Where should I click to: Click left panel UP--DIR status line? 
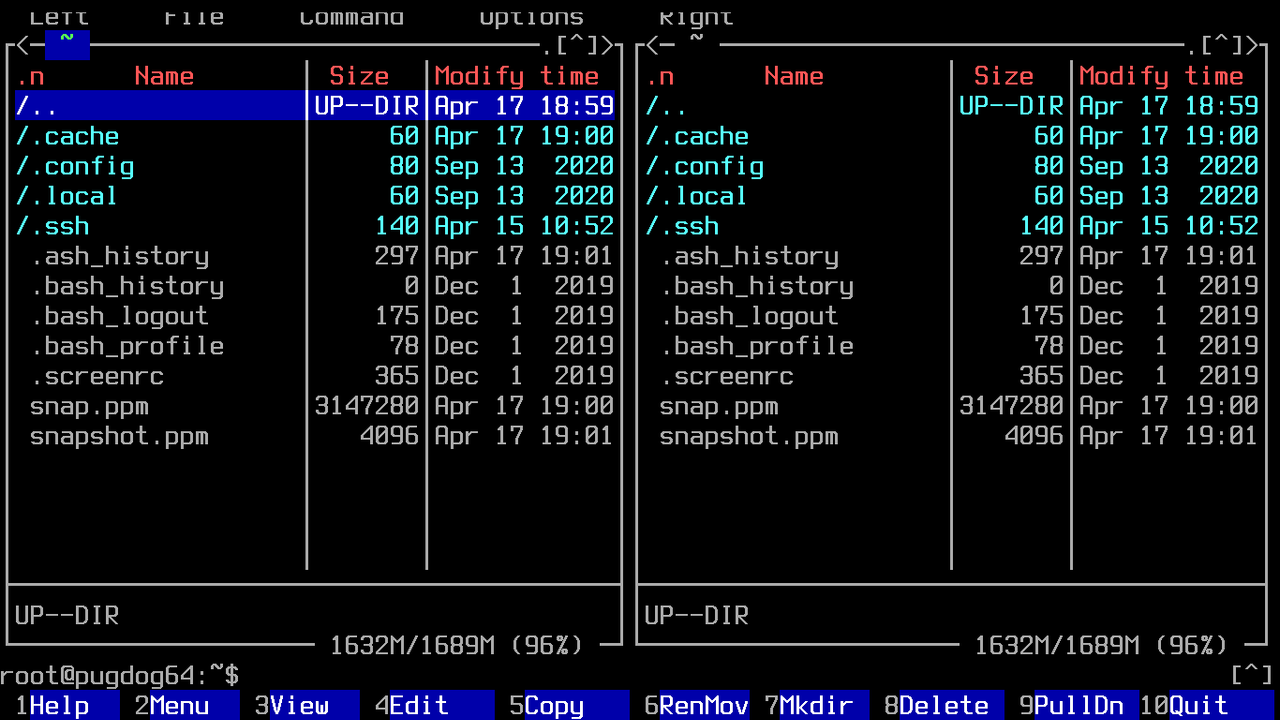67,615
